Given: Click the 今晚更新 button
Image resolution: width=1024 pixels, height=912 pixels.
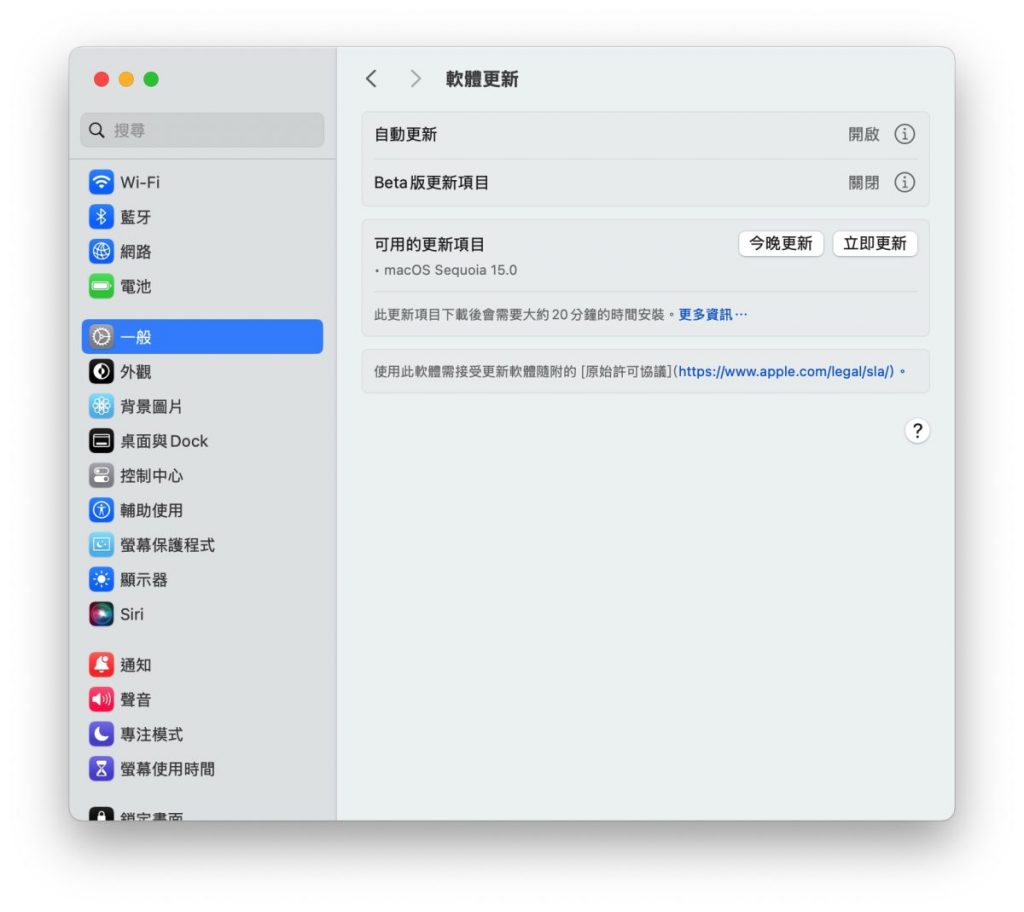Looking at the screenshot, I should click(x=781, y=244).
